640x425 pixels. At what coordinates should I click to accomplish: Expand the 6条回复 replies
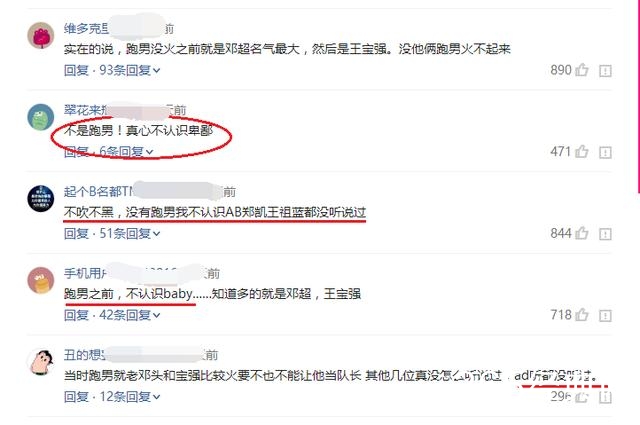pos(127,152)
